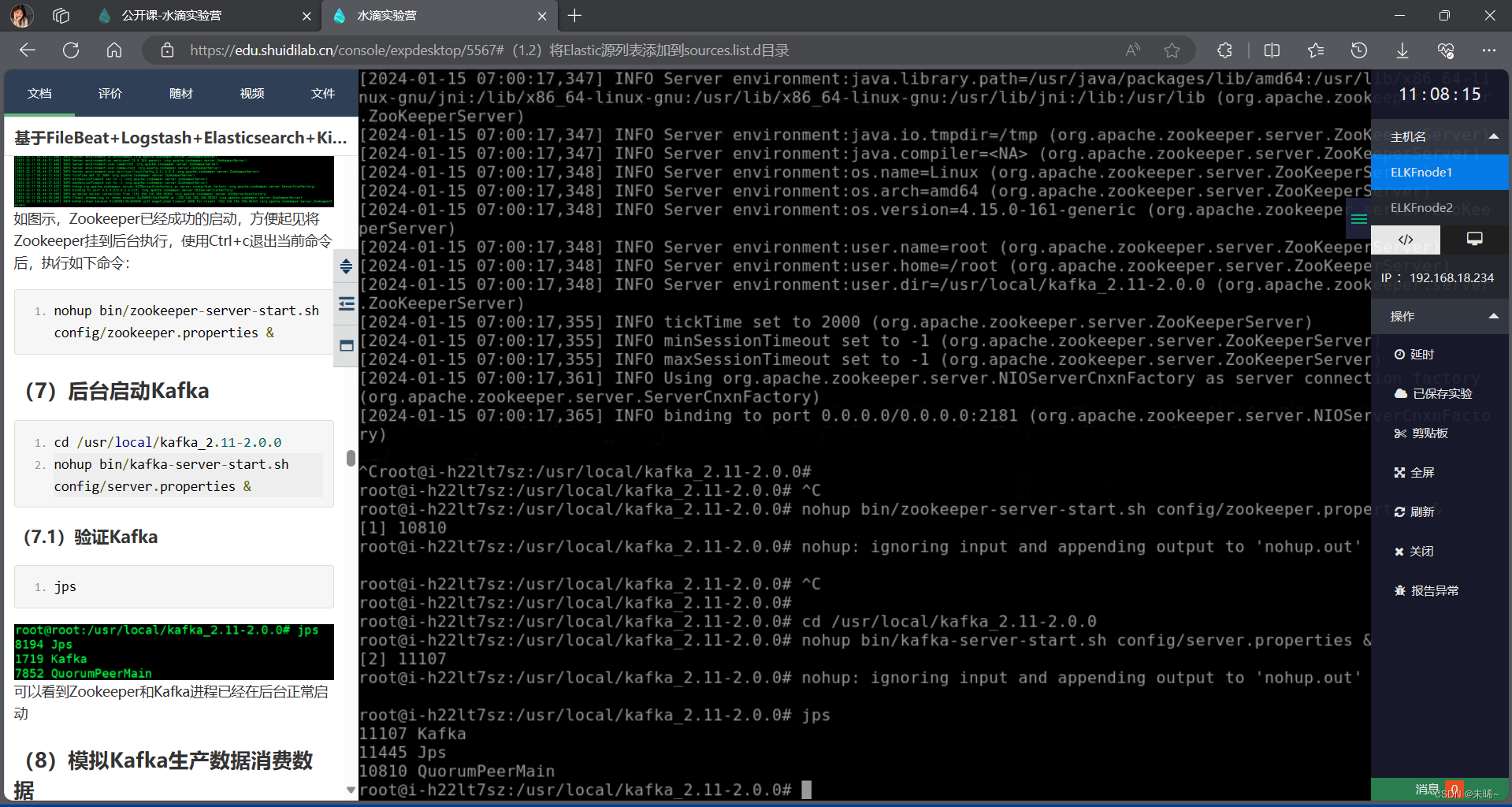The height and width of the screenshot is (807, 1512).
Task: Click the terminal command prompt cursor
Action: tap(806, 790)
